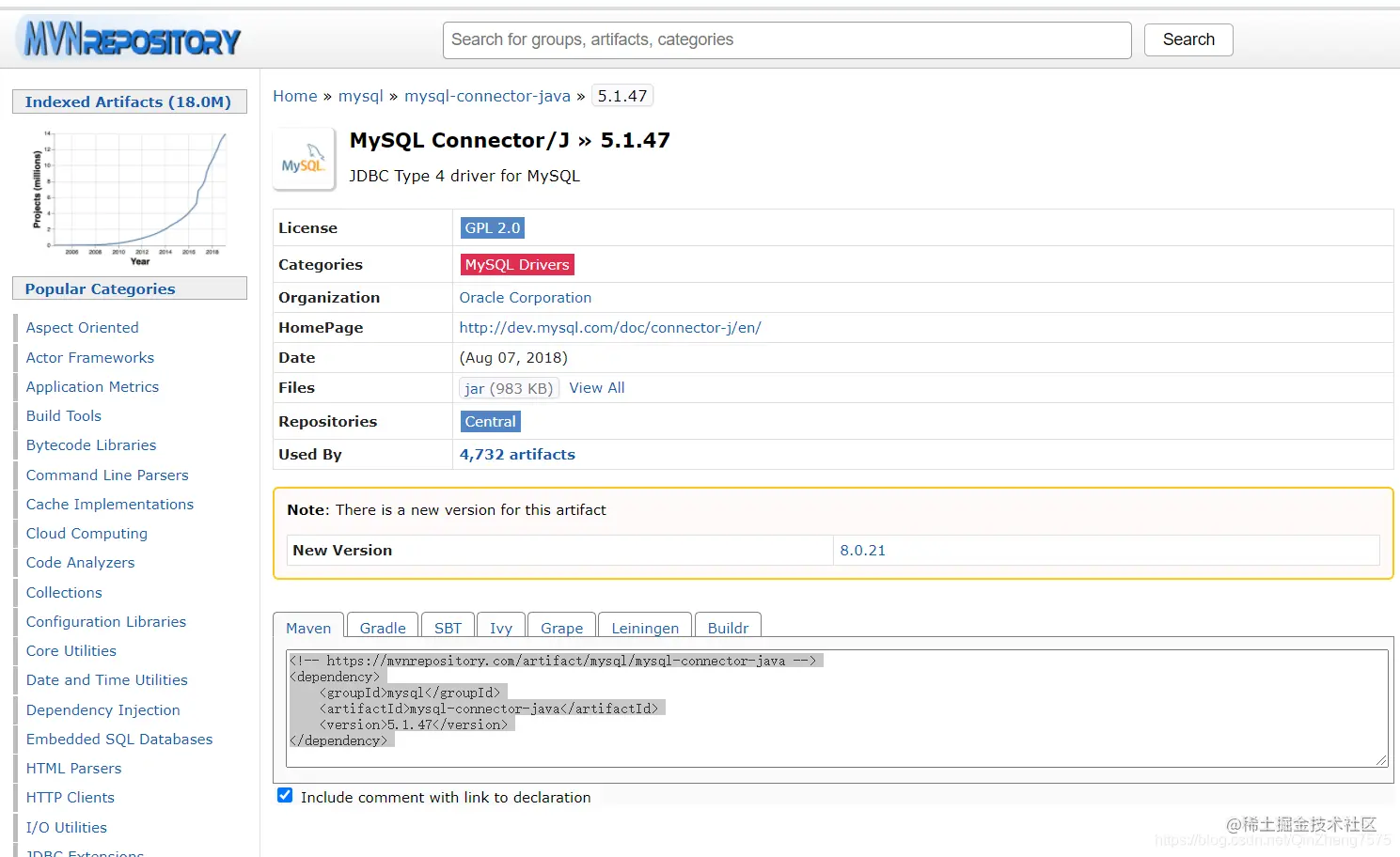1400x857 pixels.
Task: Open 4,732 artifacts used-by link
Action: point(517,454)
